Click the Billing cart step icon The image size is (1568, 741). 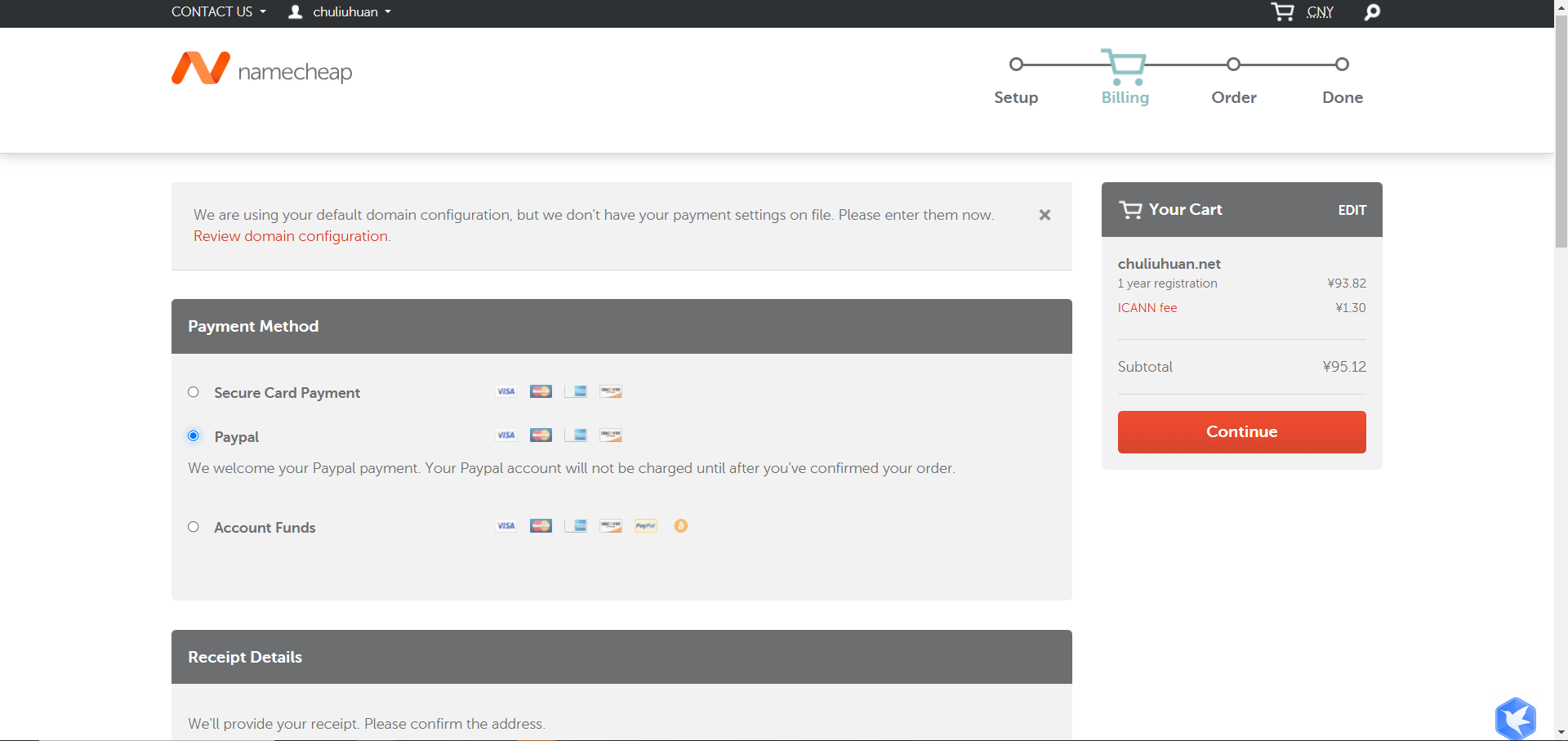[x=1125, y=66]
